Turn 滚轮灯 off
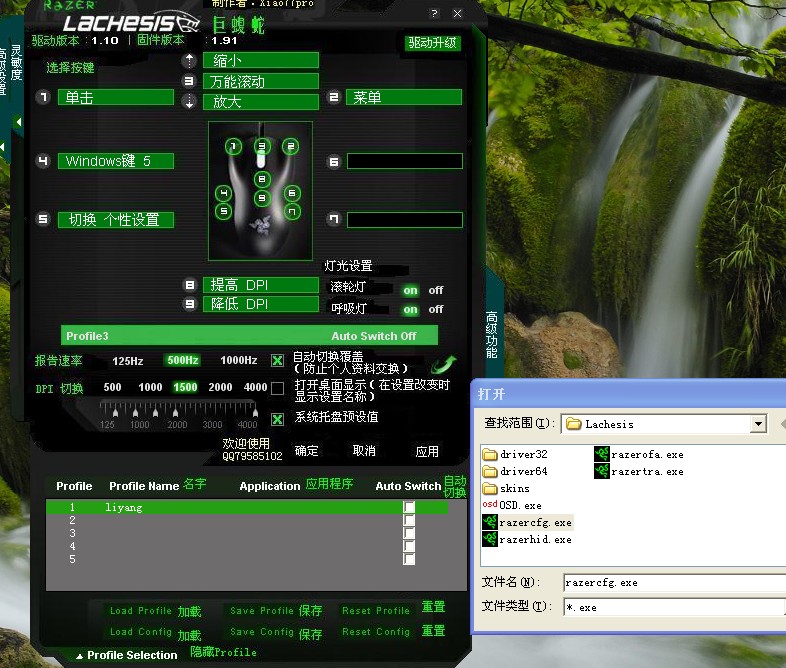Image resolution: width=786 pixels, height=668 pixels. pyautogui.click(x=436, y=290)
